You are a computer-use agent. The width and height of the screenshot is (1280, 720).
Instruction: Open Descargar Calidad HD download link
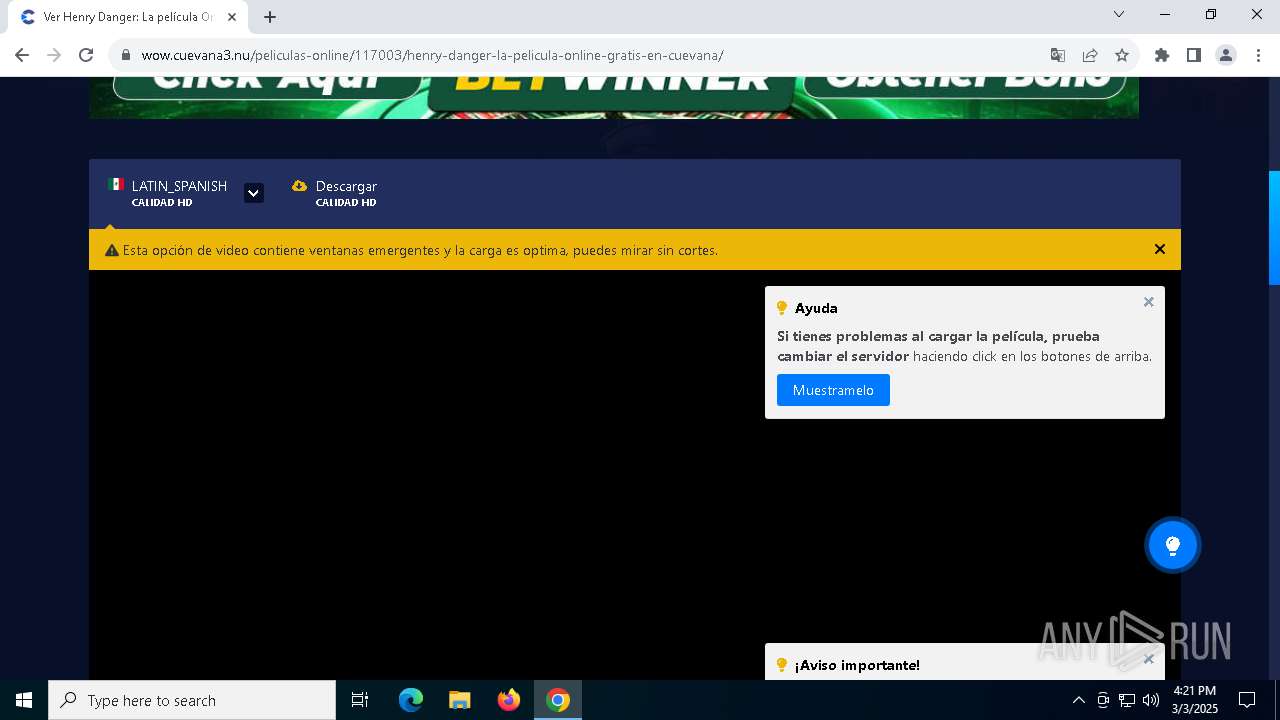[x=335, y=193]
